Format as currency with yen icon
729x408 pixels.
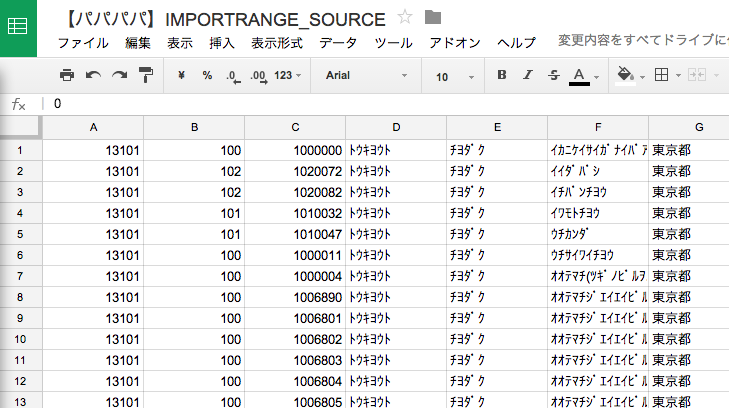point(181,75)
